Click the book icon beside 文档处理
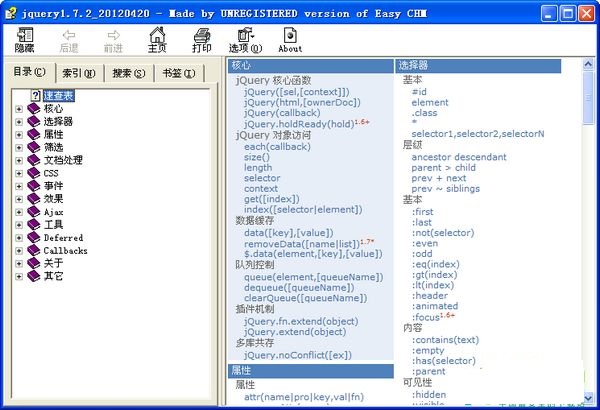The image size is (600, 410). 34,160
